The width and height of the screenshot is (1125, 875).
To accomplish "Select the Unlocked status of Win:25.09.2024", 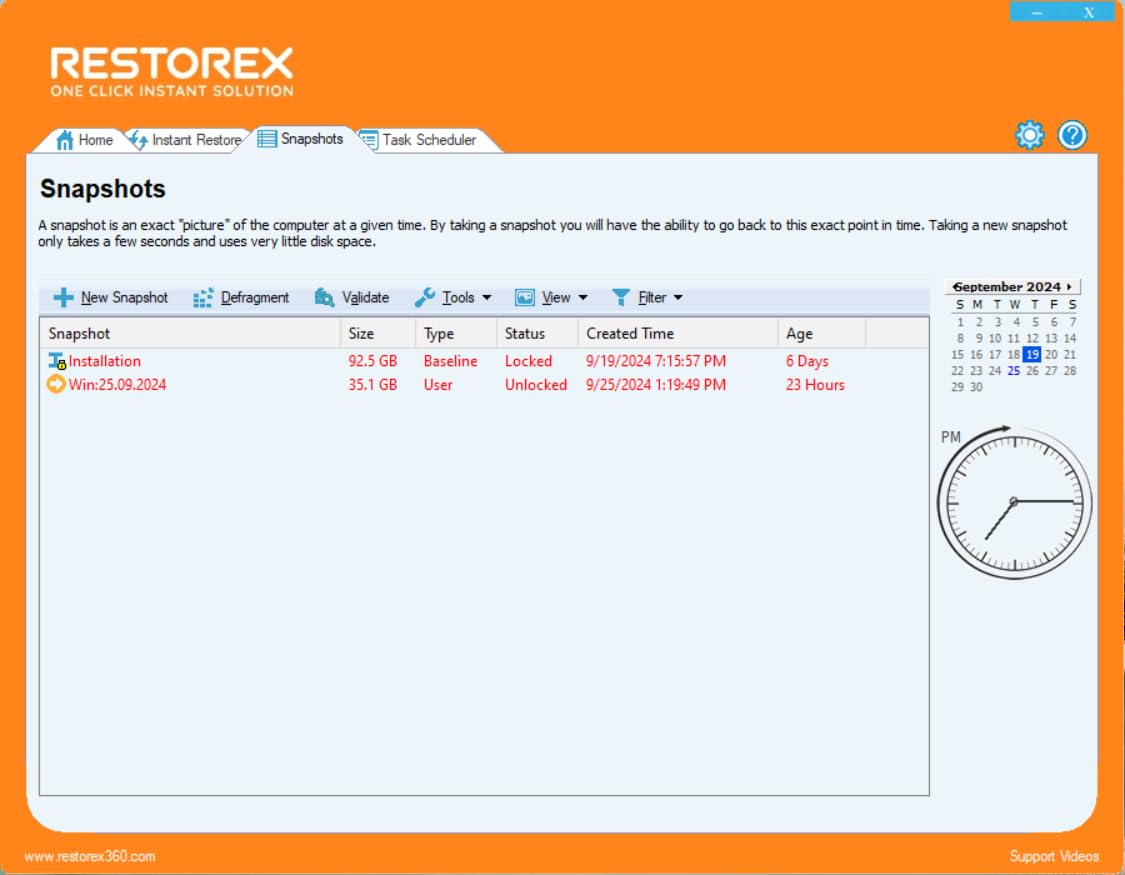I will 536,384.
